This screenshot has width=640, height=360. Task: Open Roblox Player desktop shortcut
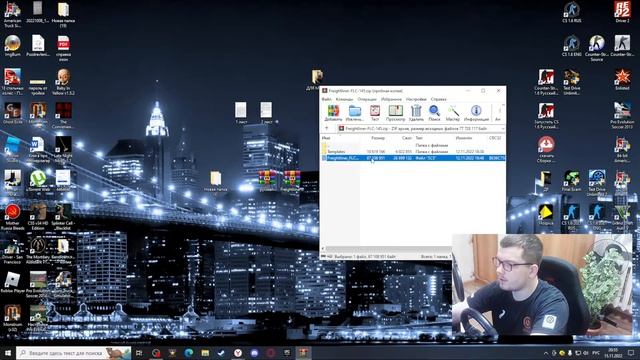click(x=12, y=282)
